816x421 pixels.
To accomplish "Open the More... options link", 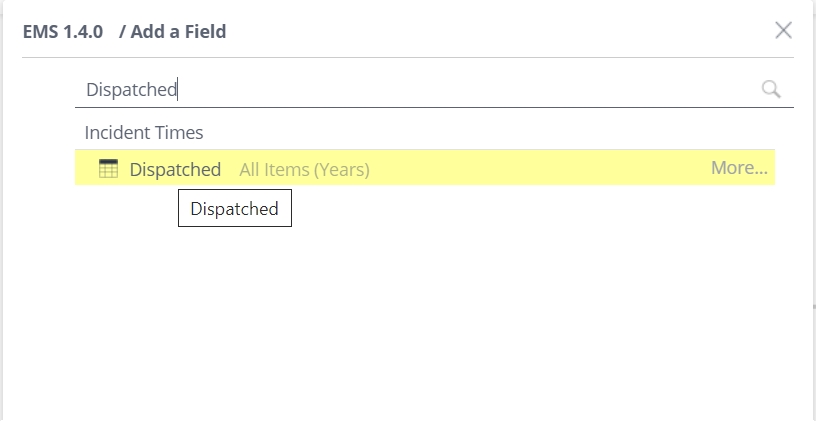I will [x=739, y=168].
